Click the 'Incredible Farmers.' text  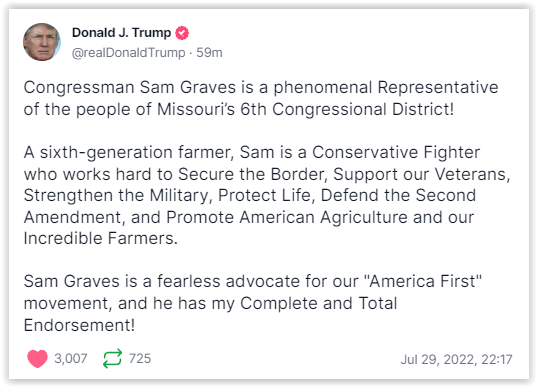(x=101, y=238)
